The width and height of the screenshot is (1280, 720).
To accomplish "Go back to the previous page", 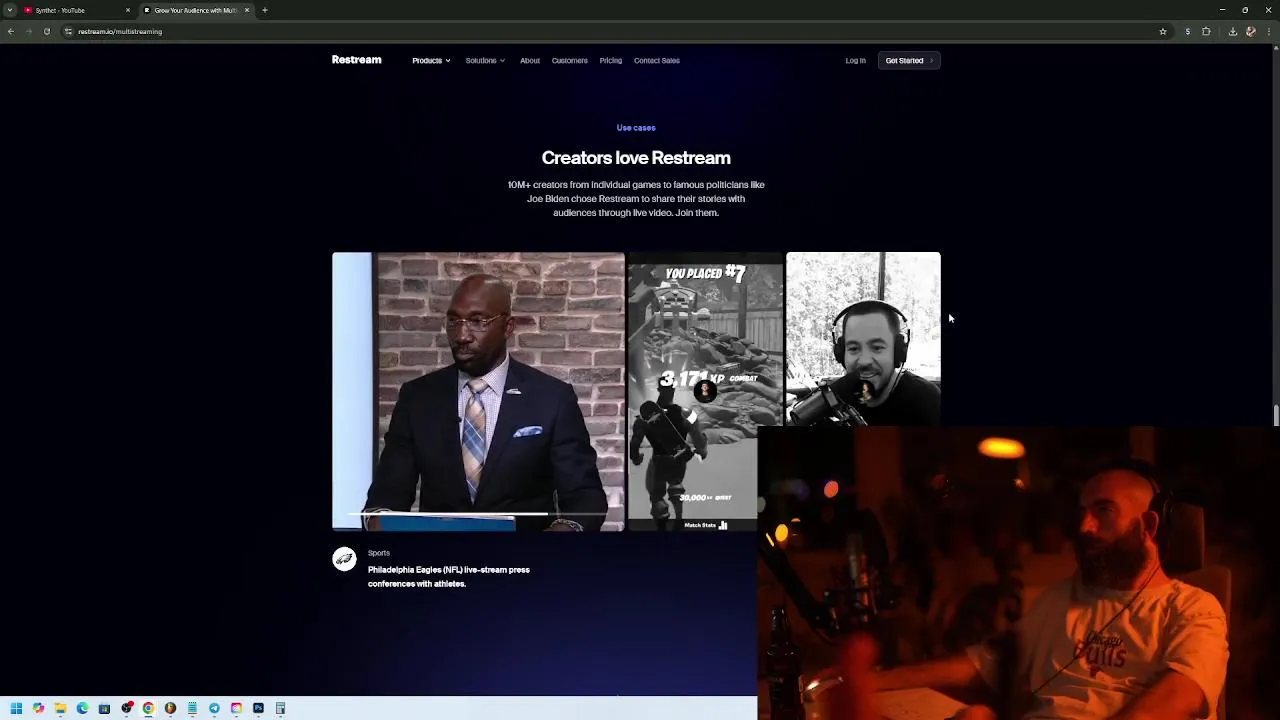I will (x=10, y=31).
